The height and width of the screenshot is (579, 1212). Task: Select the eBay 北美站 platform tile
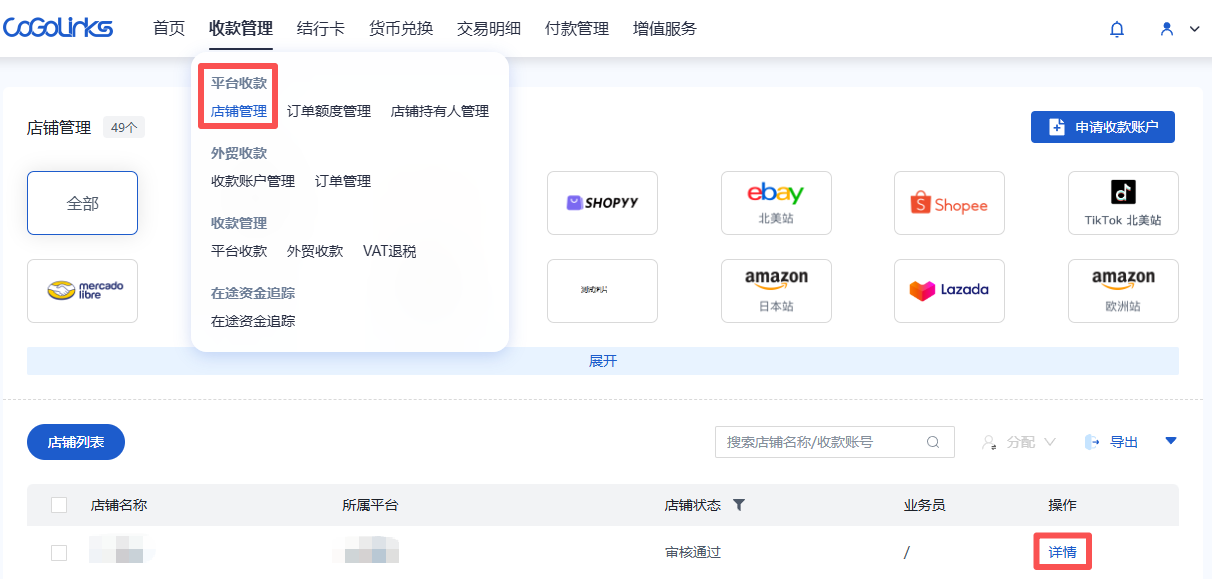pyautogui.click(x=775, y=203)
